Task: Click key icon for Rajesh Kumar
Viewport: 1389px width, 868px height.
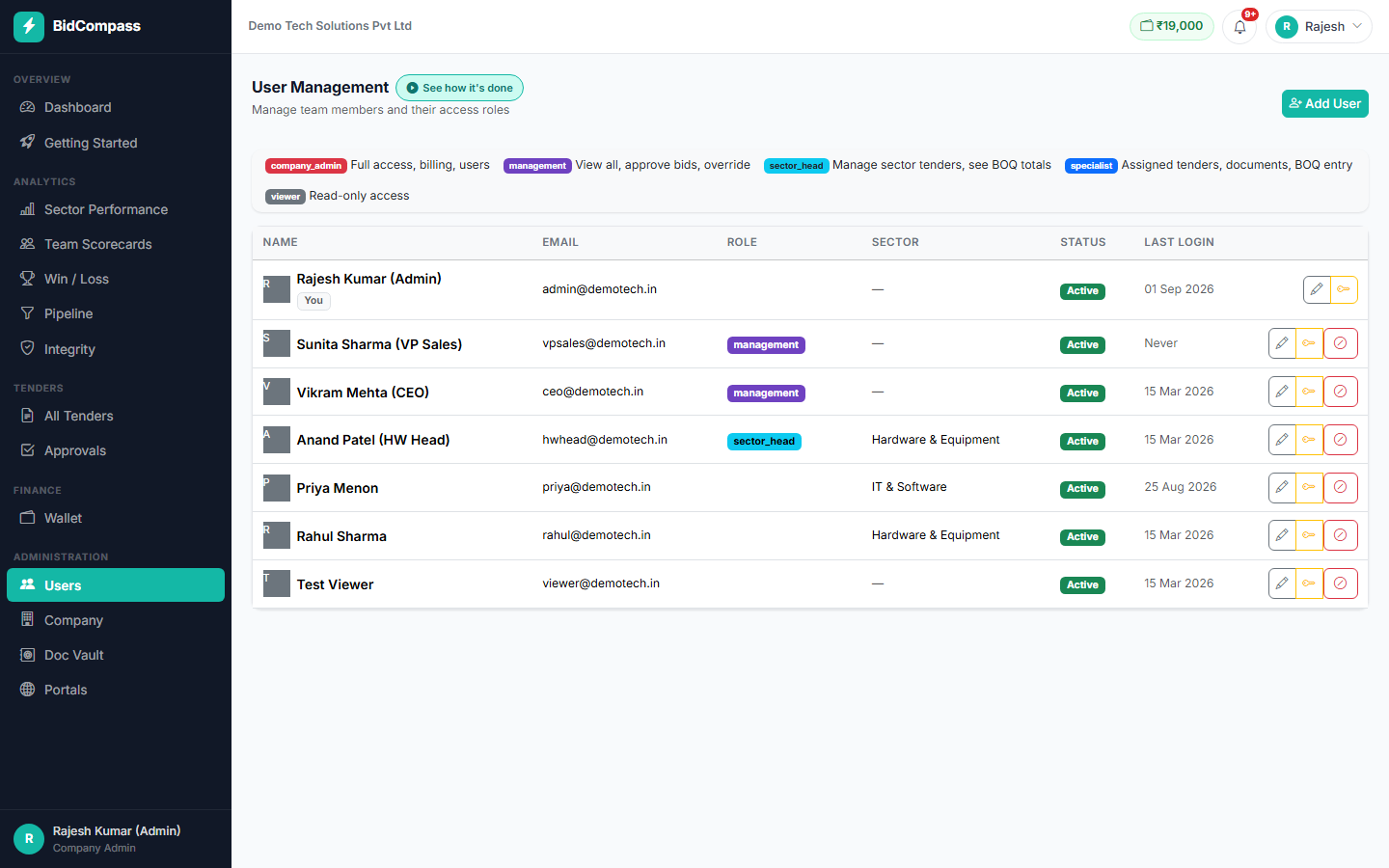Action: click(1344, 289)
